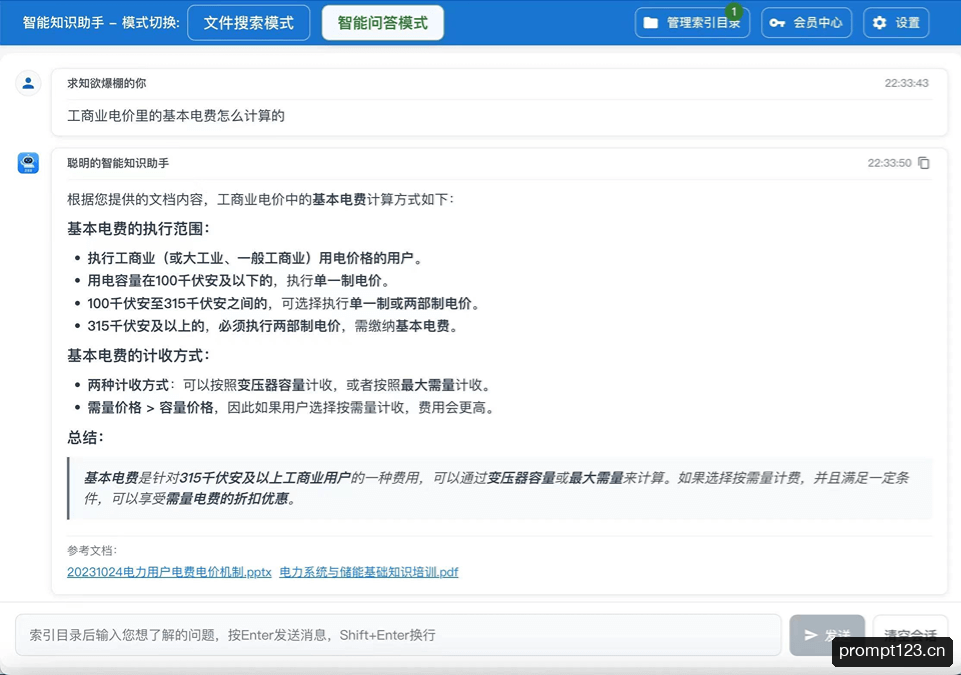Click the folder icon in 管理索引目录
The width and height of the screenshot is (961, 675).
pos(651,23)
